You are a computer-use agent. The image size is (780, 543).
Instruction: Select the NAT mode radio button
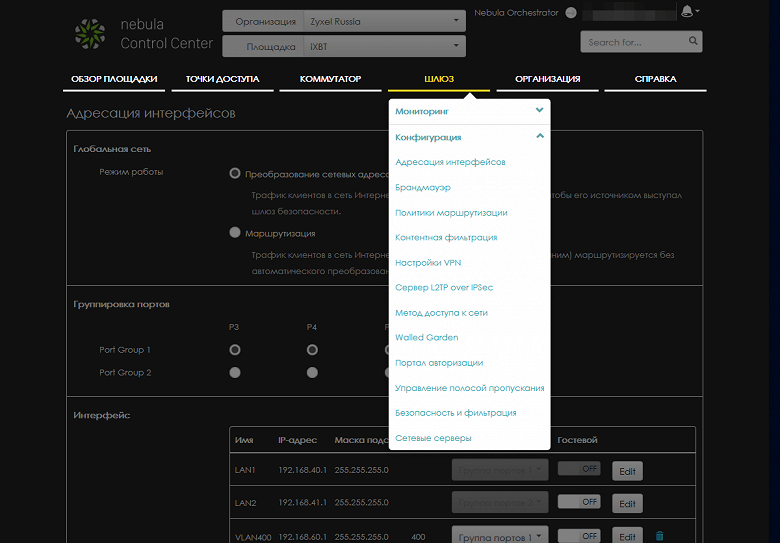pos(235,173)
